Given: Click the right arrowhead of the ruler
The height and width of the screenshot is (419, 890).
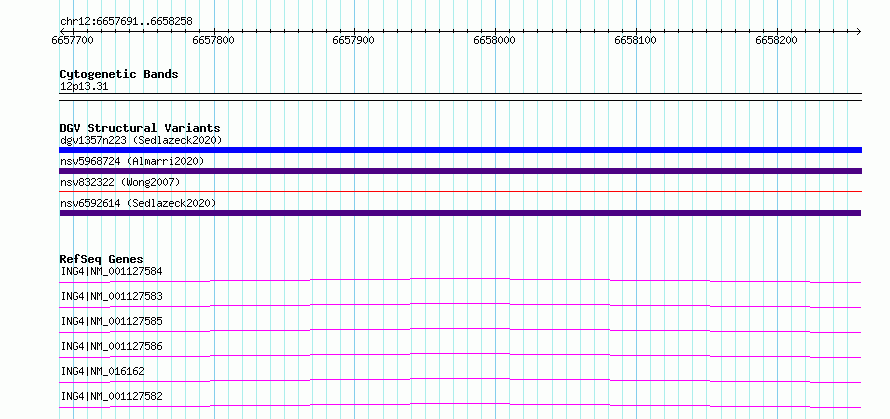Looking at the screenshot, I should tap(858, 31).
